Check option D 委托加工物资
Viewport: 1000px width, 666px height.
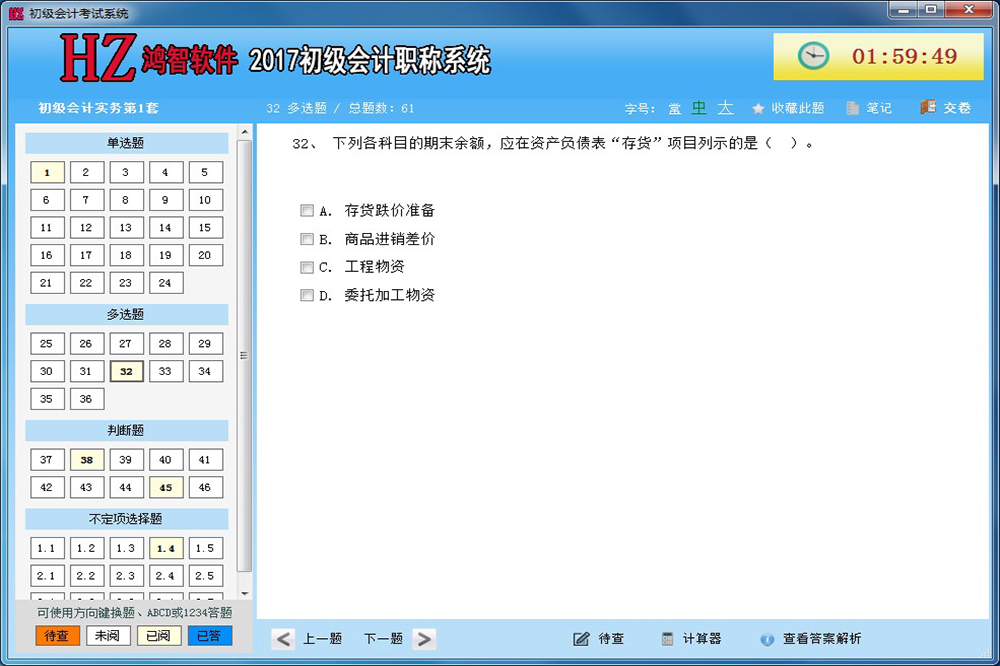306,295
